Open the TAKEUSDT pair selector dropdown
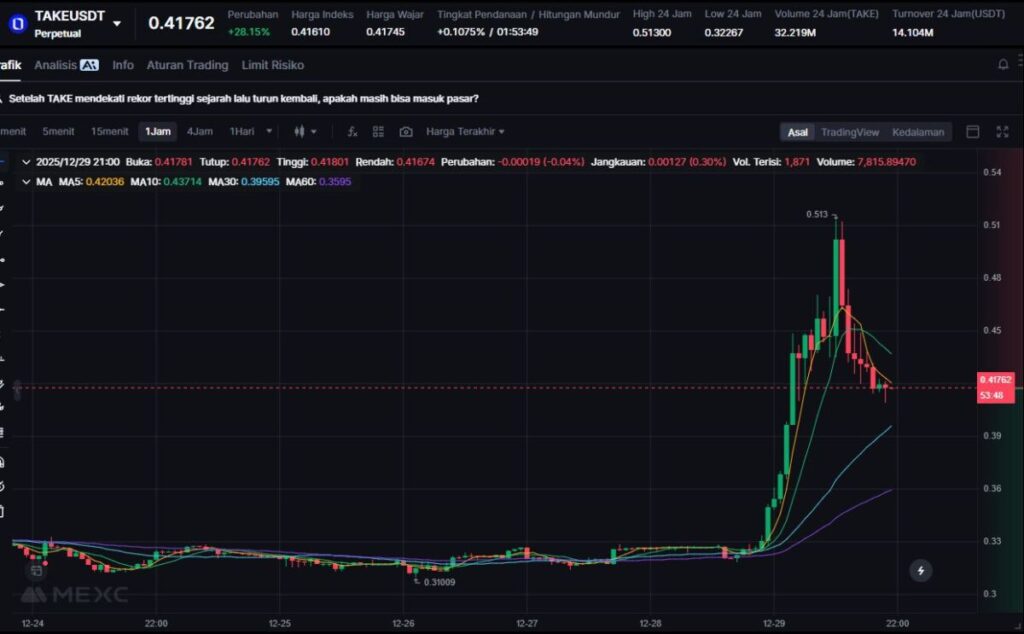 pos(117,23)
